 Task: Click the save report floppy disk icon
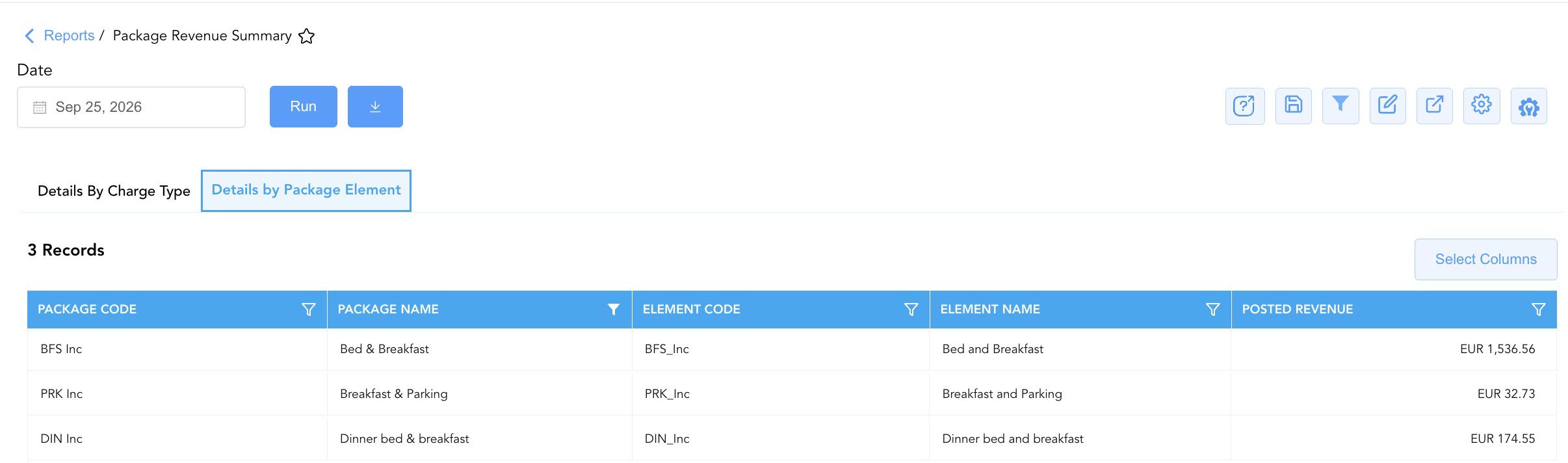coord(1293,105)
